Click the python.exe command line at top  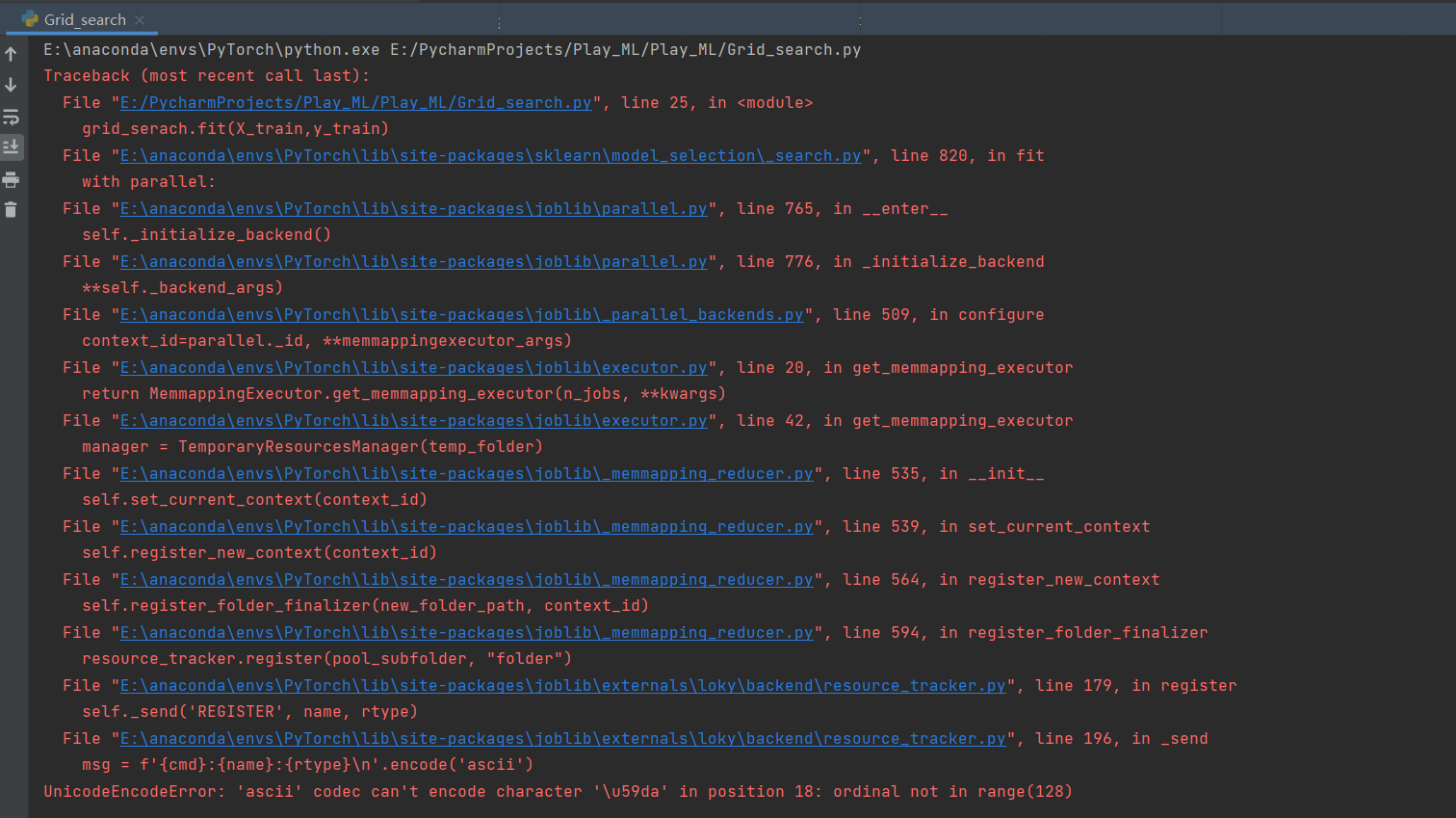click(x=452, y=50)
